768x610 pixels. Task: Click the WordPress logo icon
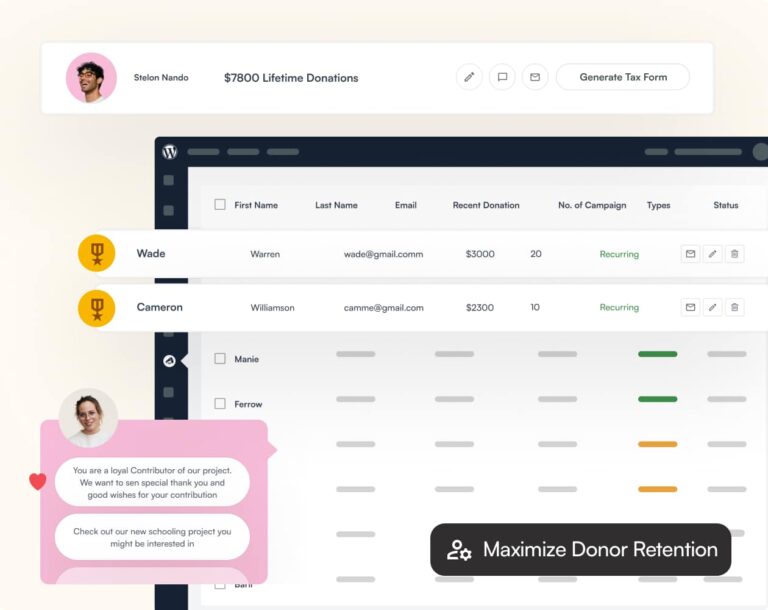(169, 152)
